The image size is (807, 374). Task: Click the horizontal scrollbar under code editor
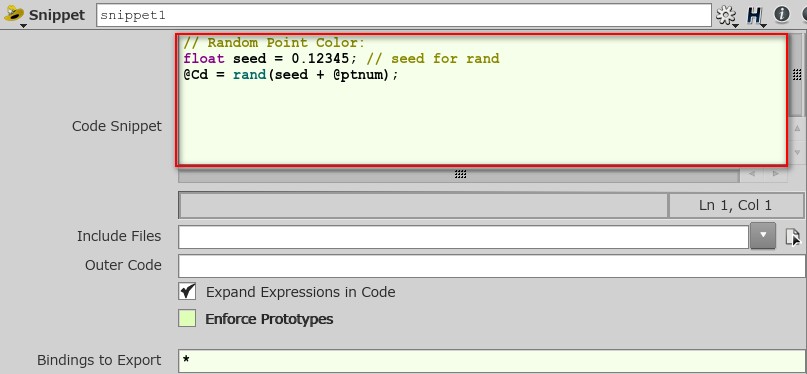click(x=459, y=175)
